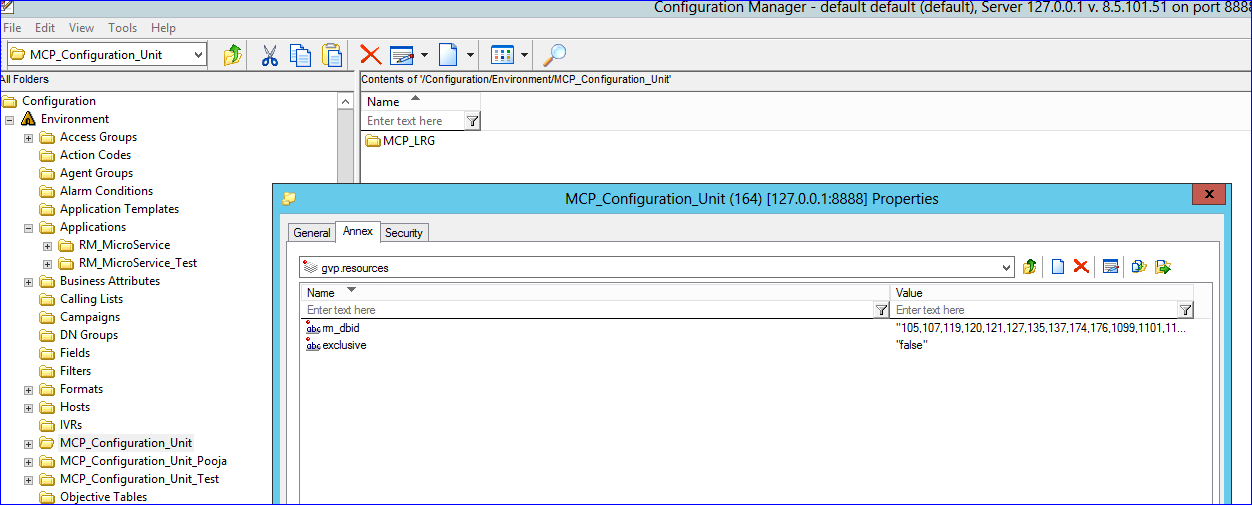
Task: Expand the RM_MicroService tree node
Action: (47, 245)
